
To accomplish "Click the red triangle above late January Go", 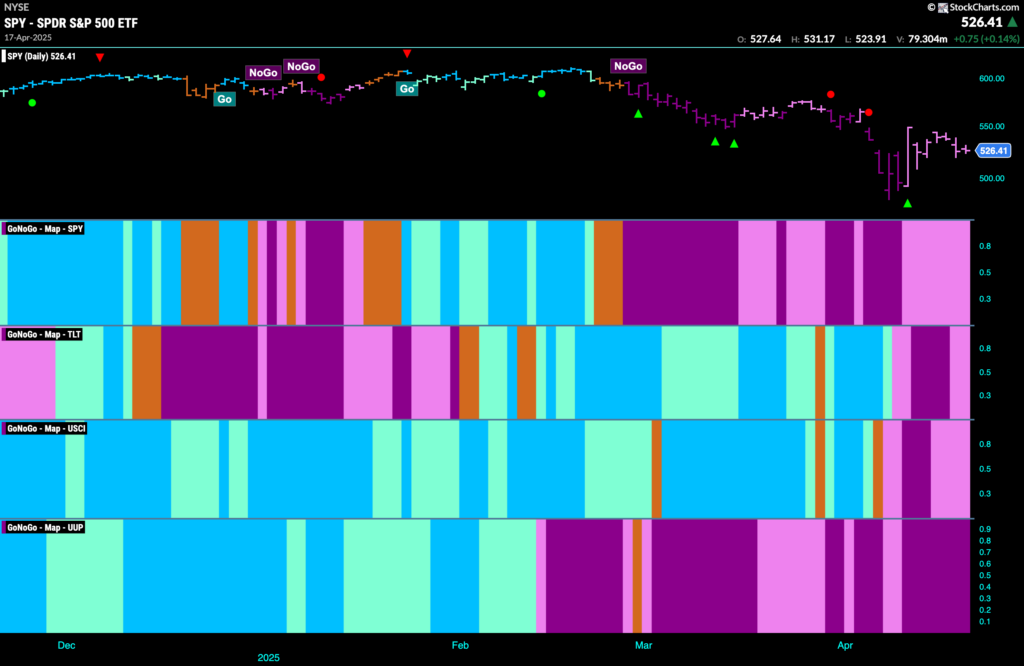I will click(407, 54).
